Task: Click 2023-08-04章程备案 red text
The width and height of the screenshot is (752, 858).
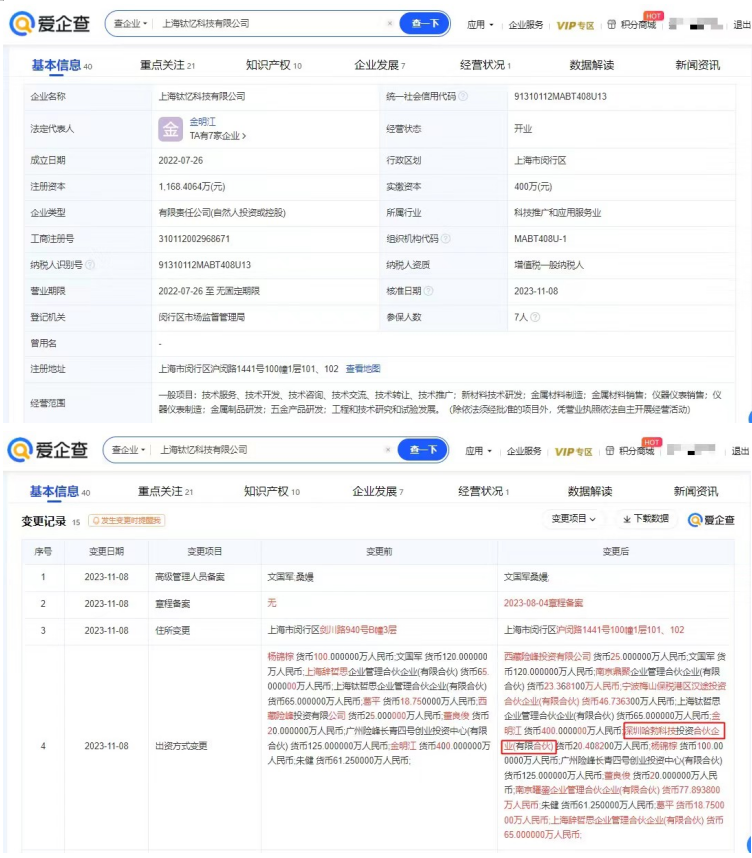Action: 543,603
